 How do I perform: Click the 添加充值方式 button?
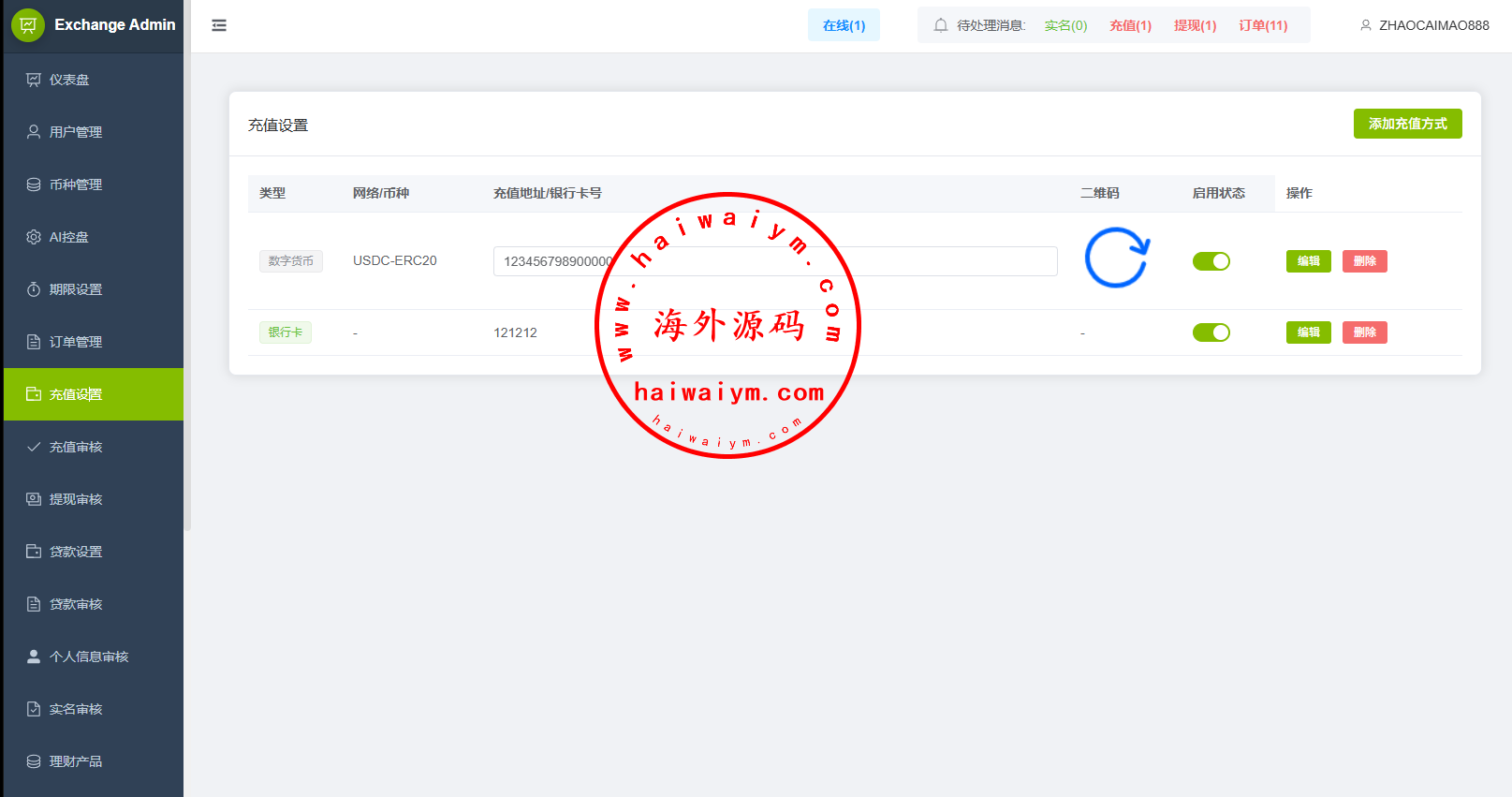click(x=1407, y=124)
